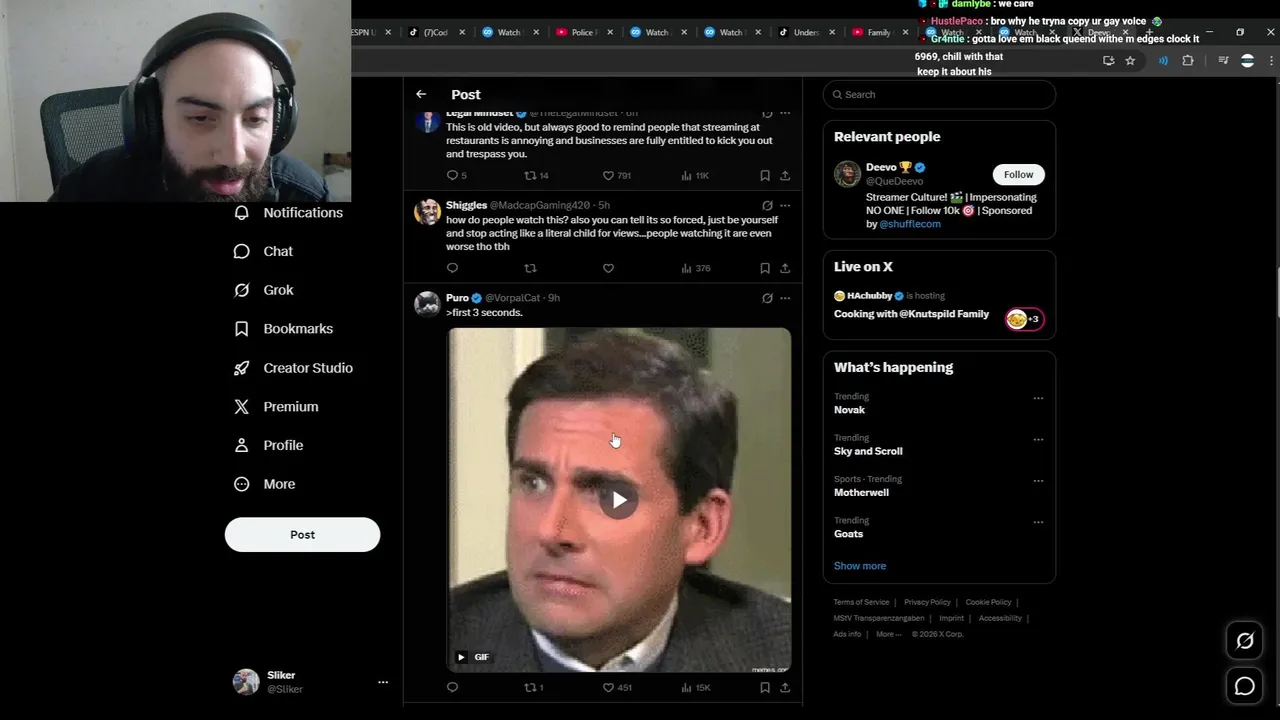Repost Legal Mindset's post with 14 reposts
The height and width of the screenshot is (720, 1280).
pos(536,175)
